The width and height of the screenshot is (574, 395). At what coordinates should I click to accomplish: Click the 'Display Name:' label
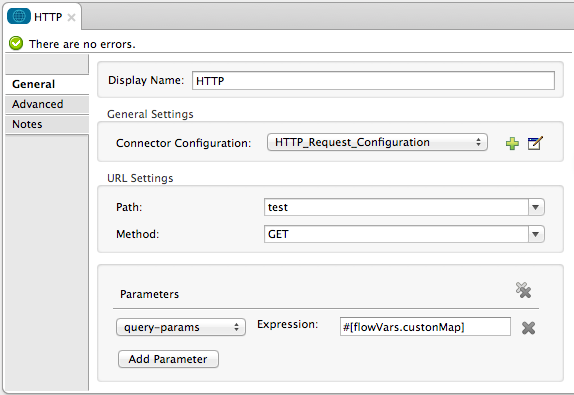[x=146, y=80]
